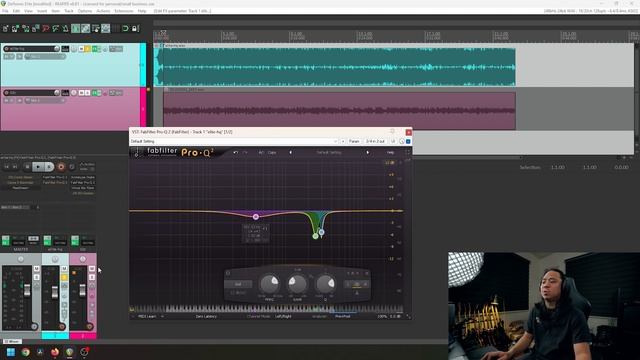Open the Edit menu
The image size is (640, 360).
tap(16, 11)
